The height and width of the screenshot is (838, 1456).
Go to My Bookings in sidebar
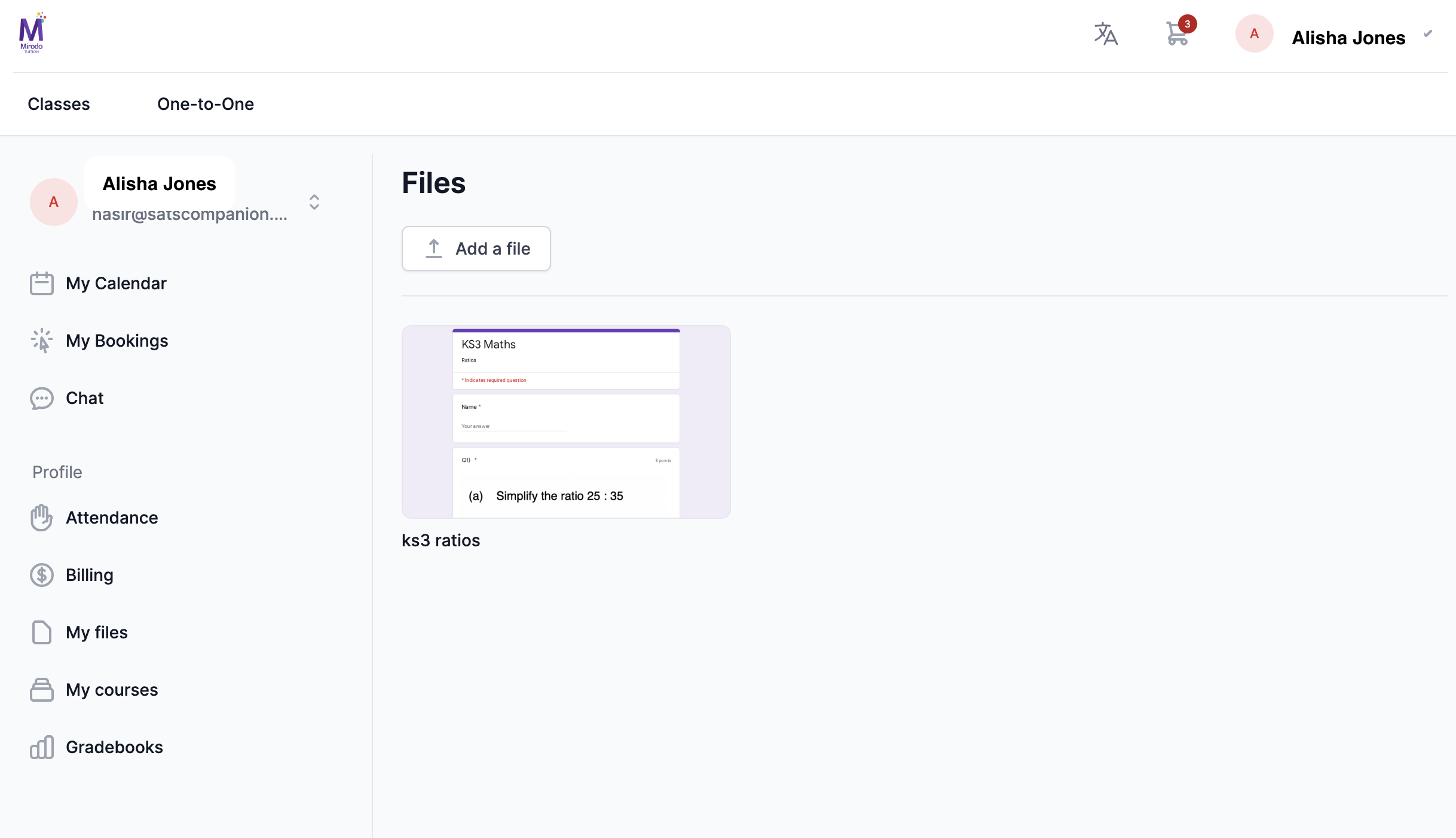click(117, 341)
